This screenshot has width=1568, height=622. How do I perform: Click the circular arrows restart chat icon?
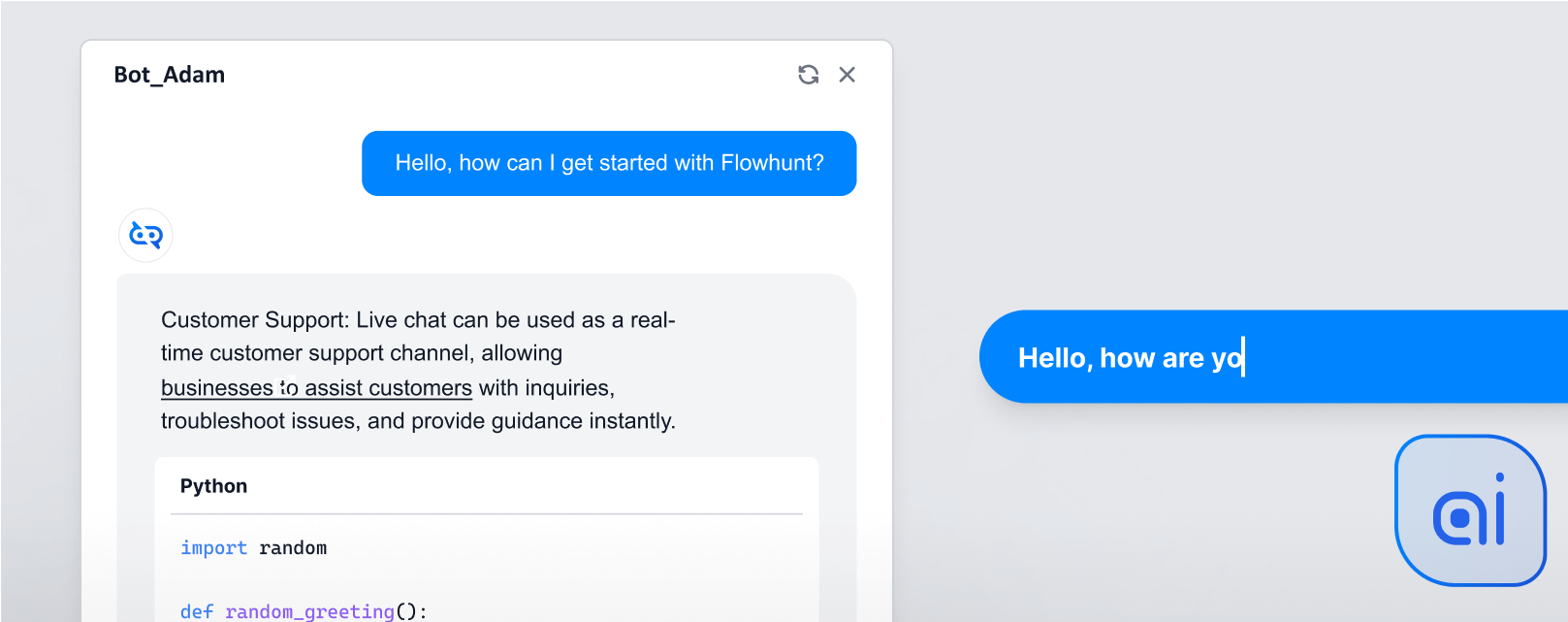pyautogui.click(x=808, y=74)
